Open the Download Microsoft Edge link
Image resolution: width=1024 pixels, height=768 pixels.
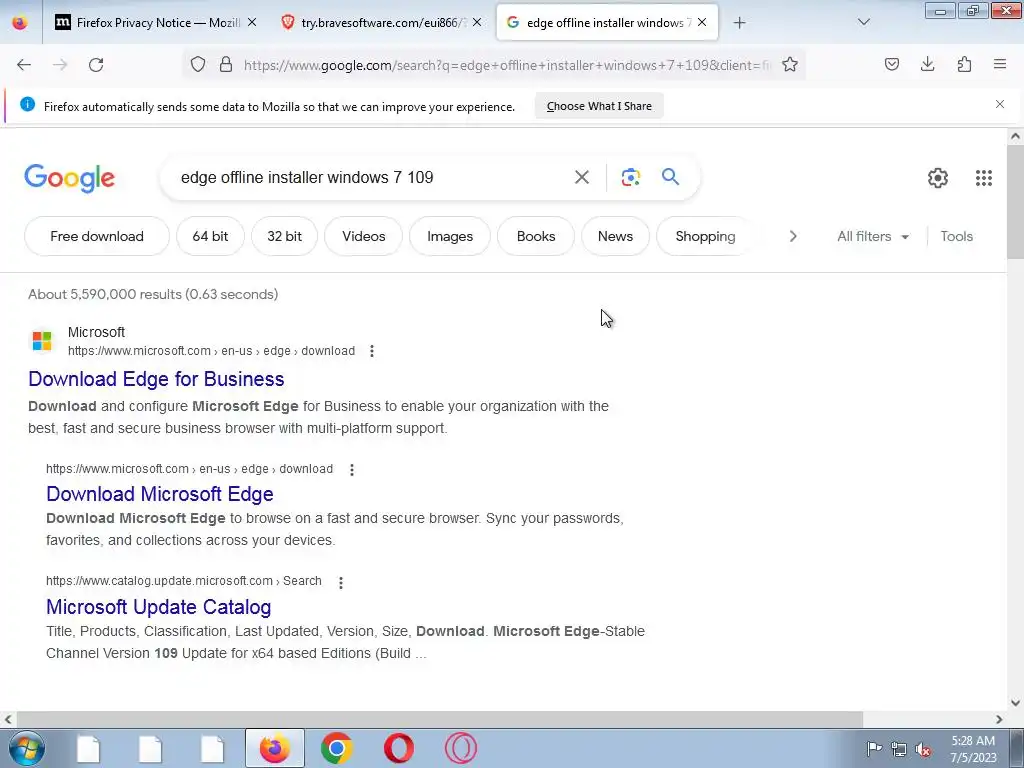159,494
